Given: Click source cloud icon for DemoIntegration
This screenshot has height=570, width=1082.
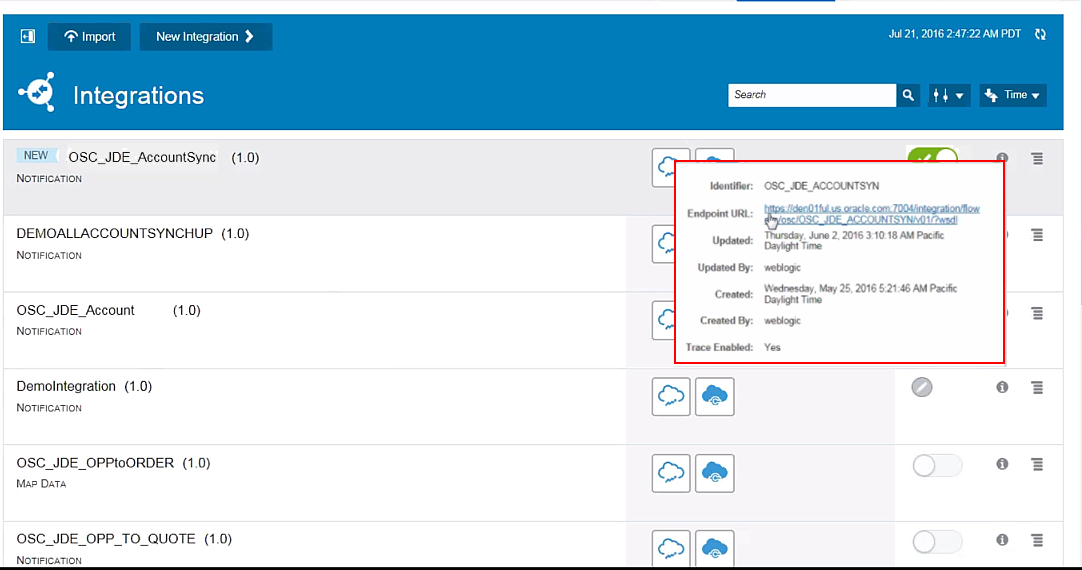Looking at the screenshot, I should (671, 396).
